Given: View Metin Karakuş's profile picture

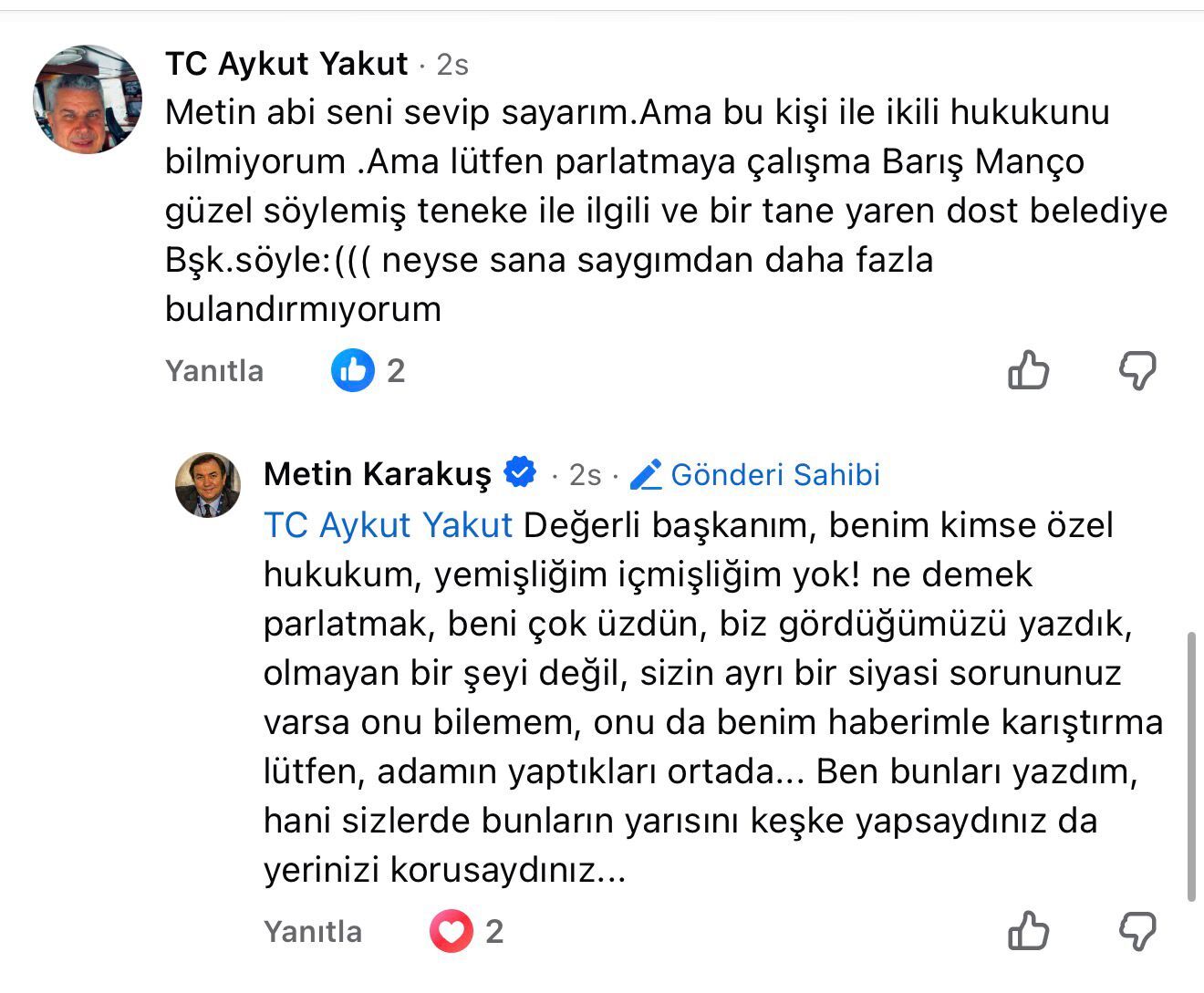Looking at the screenshot, I should 208,485.
